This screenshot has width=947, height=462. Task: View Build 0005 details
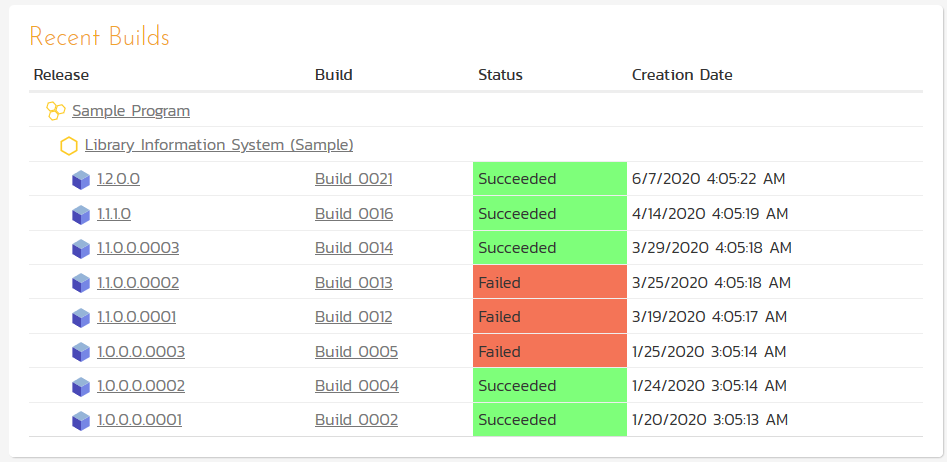coord(356,352)
